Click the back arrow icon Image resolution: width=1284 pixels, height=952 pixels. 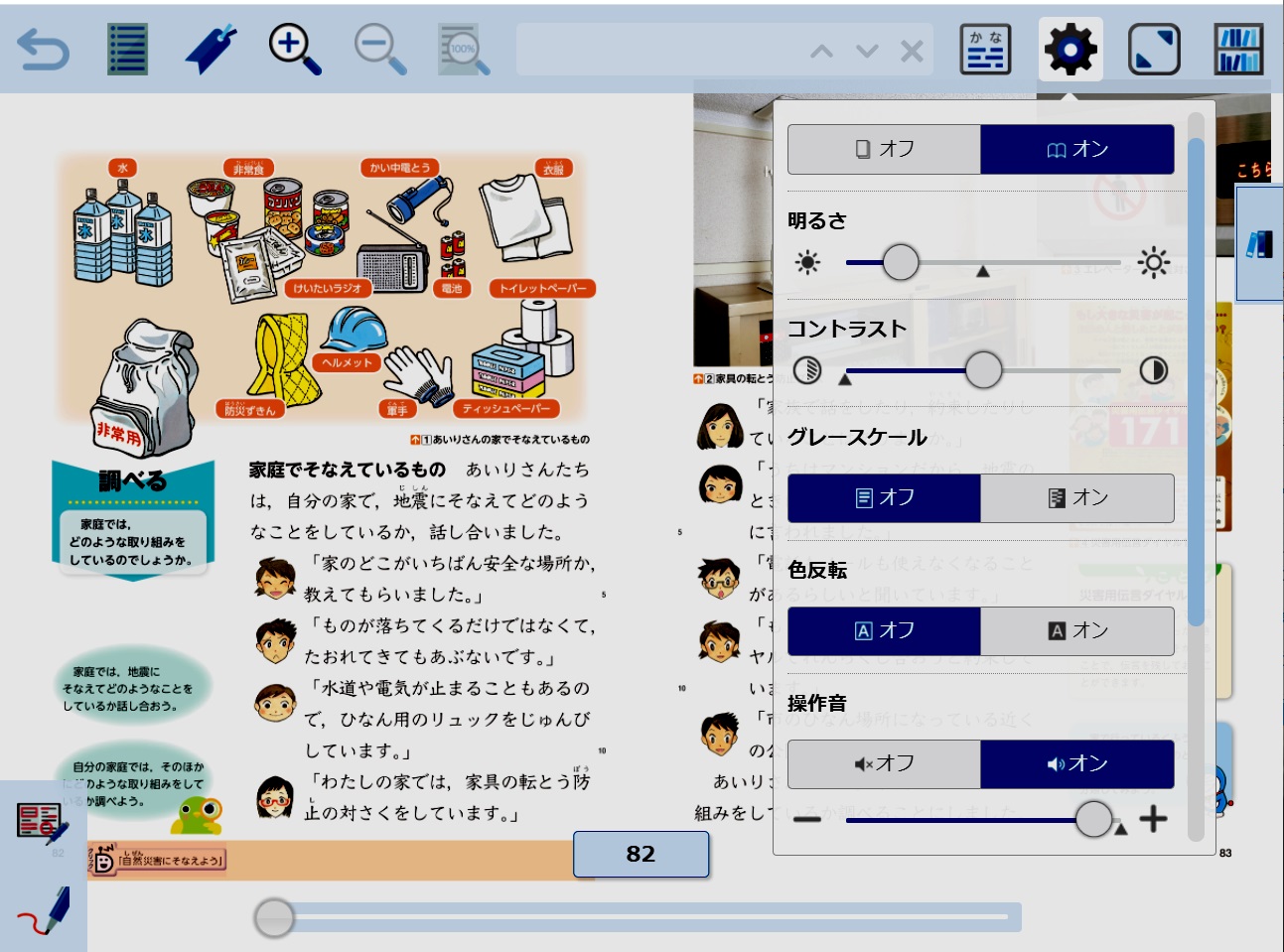(44, 50)
